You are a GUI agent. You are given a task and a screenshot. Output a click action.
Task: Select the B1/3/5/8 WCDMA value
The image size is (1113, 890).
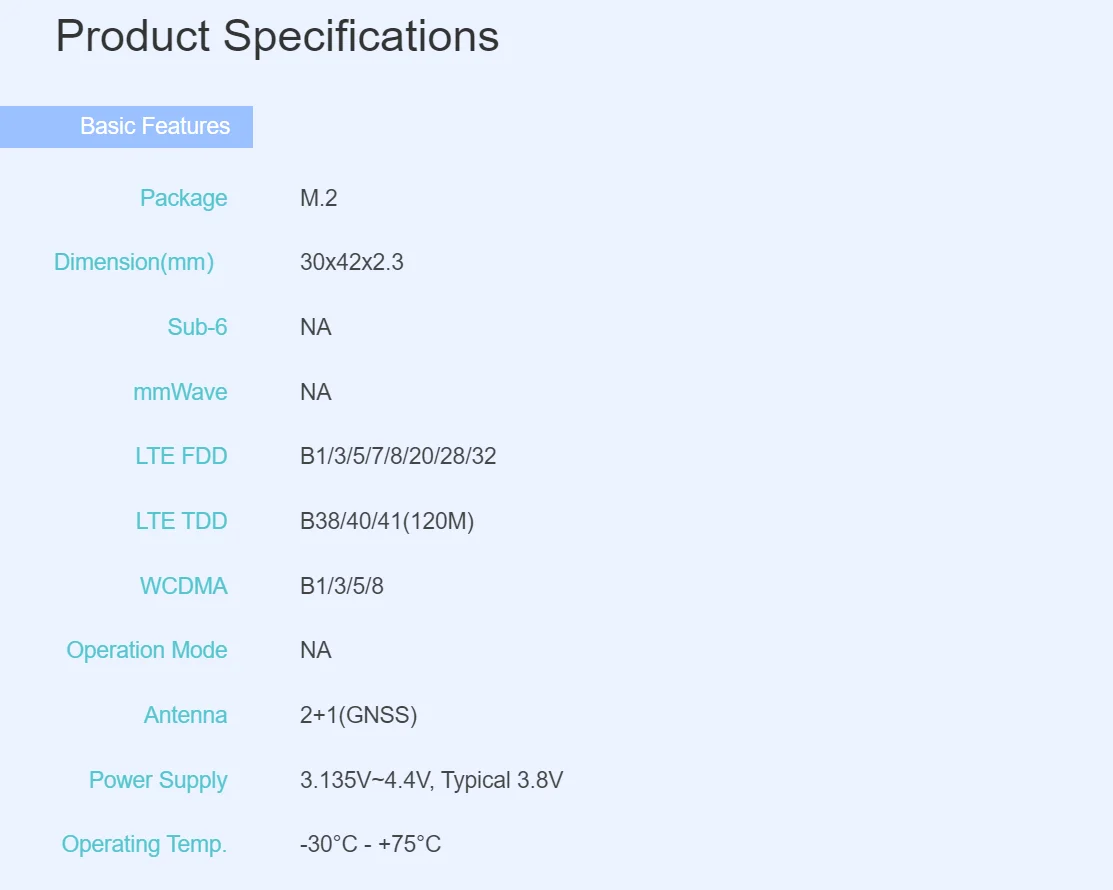[342, 586]
